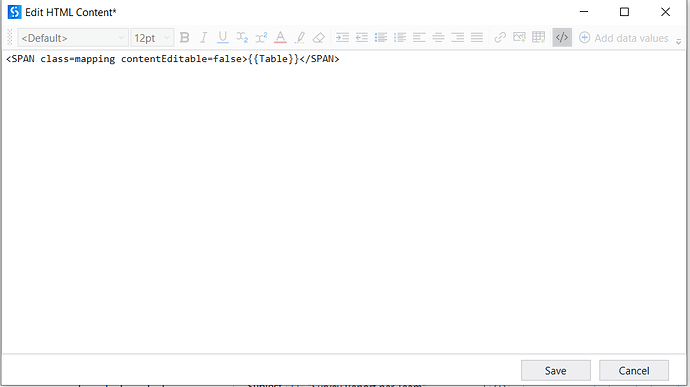The image size is (690, 387).
Task: Insert a bulleted list
Action: [x=381, y=38]
